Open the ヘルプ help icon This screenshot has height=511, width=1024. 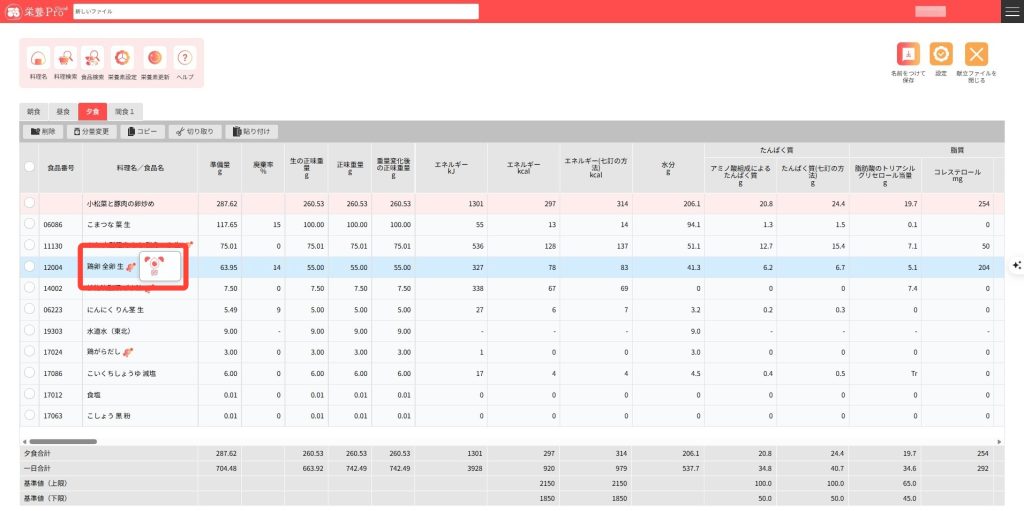[185, 61]
